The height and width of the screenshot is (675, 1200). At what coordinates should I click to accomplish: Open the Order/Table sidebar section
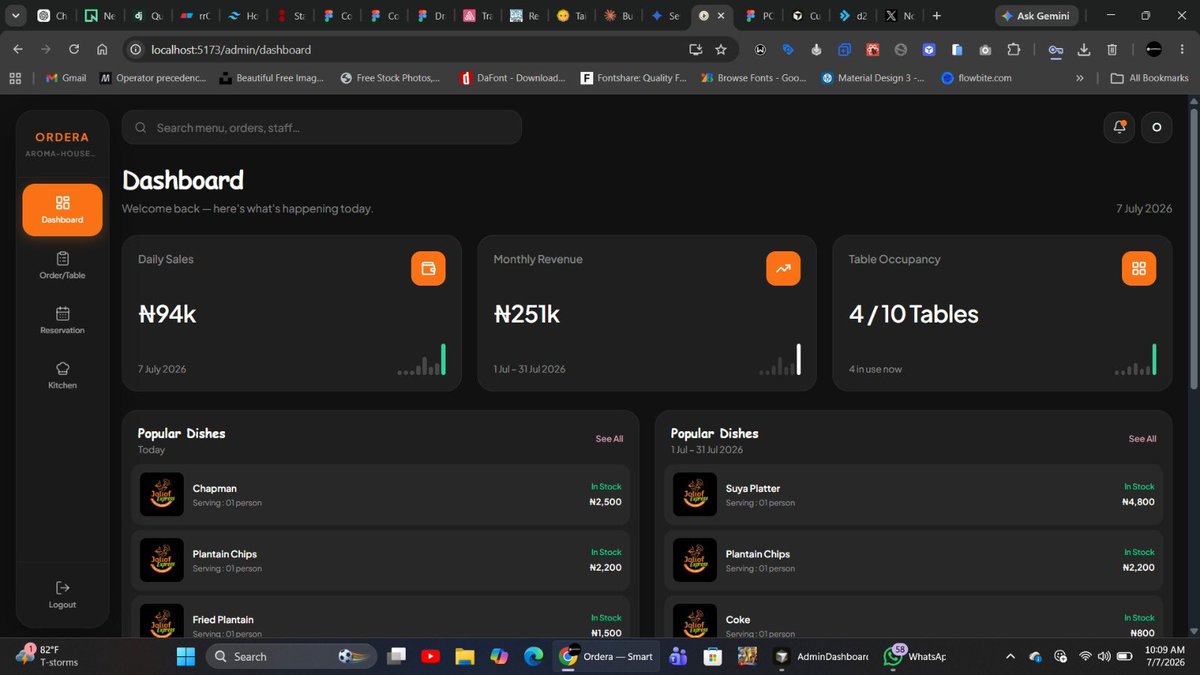[62, 265]
